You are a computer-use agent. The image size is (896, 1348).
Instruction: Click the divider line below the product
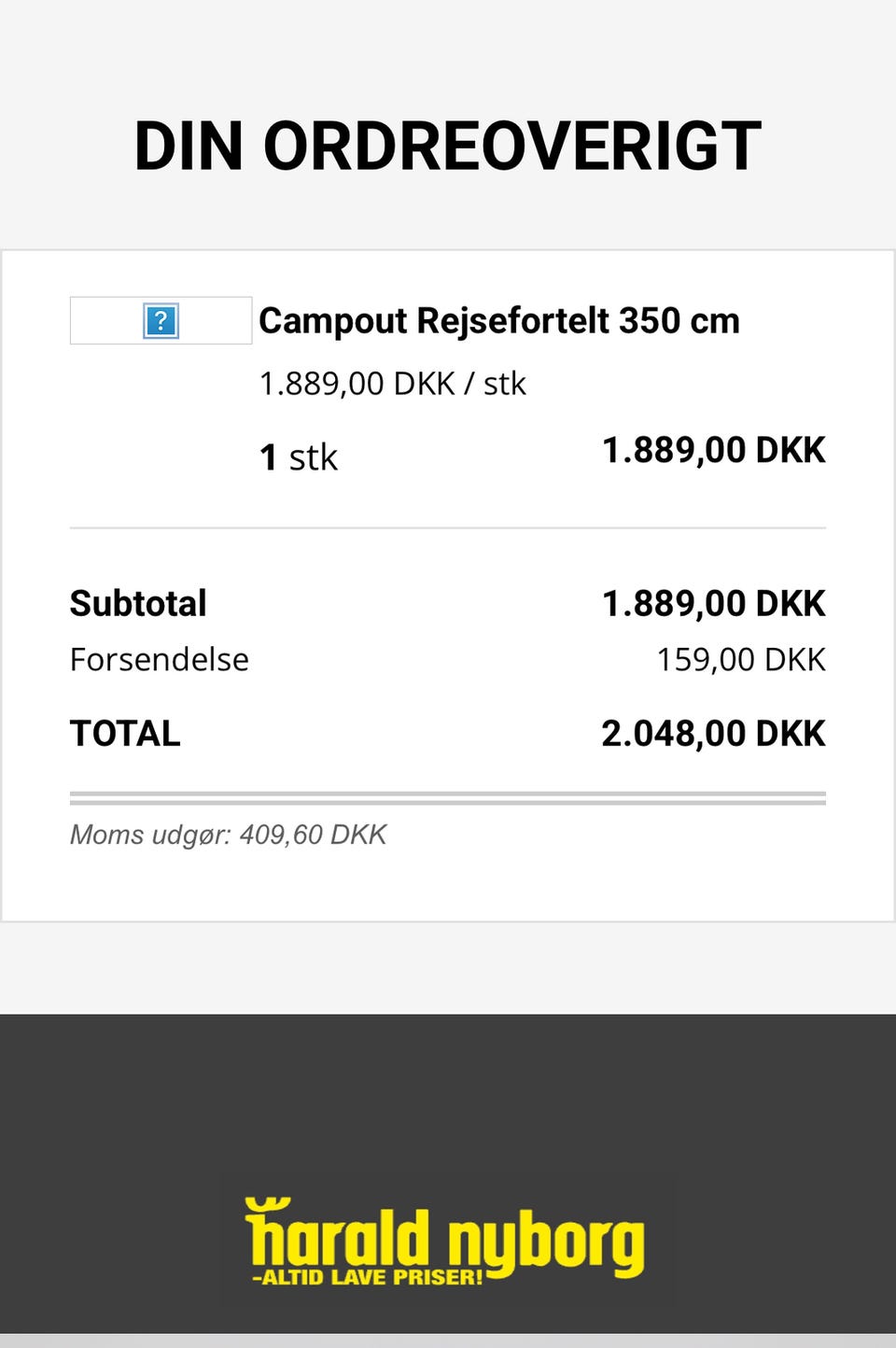click(448, 528)
